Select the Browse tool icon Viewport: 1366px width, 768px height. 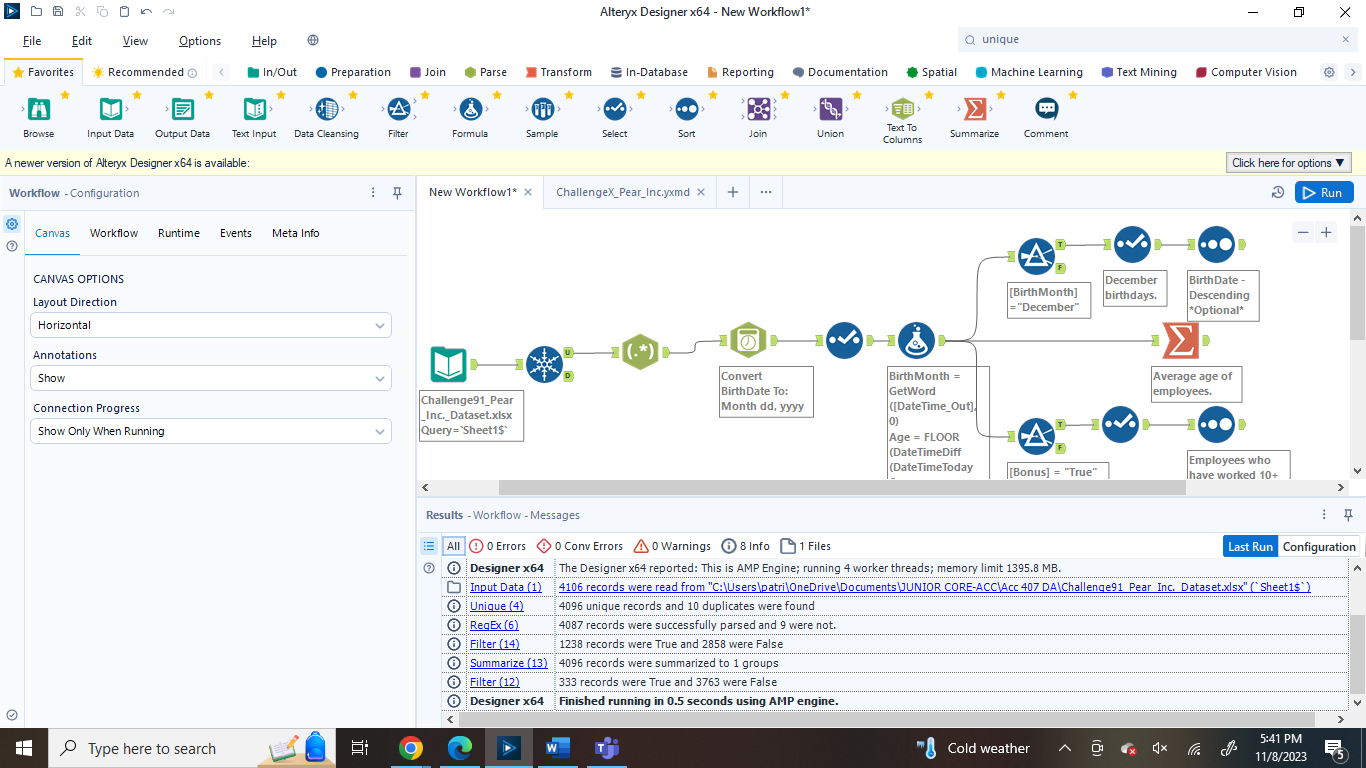pyautogui.click(x=39, y=110)
